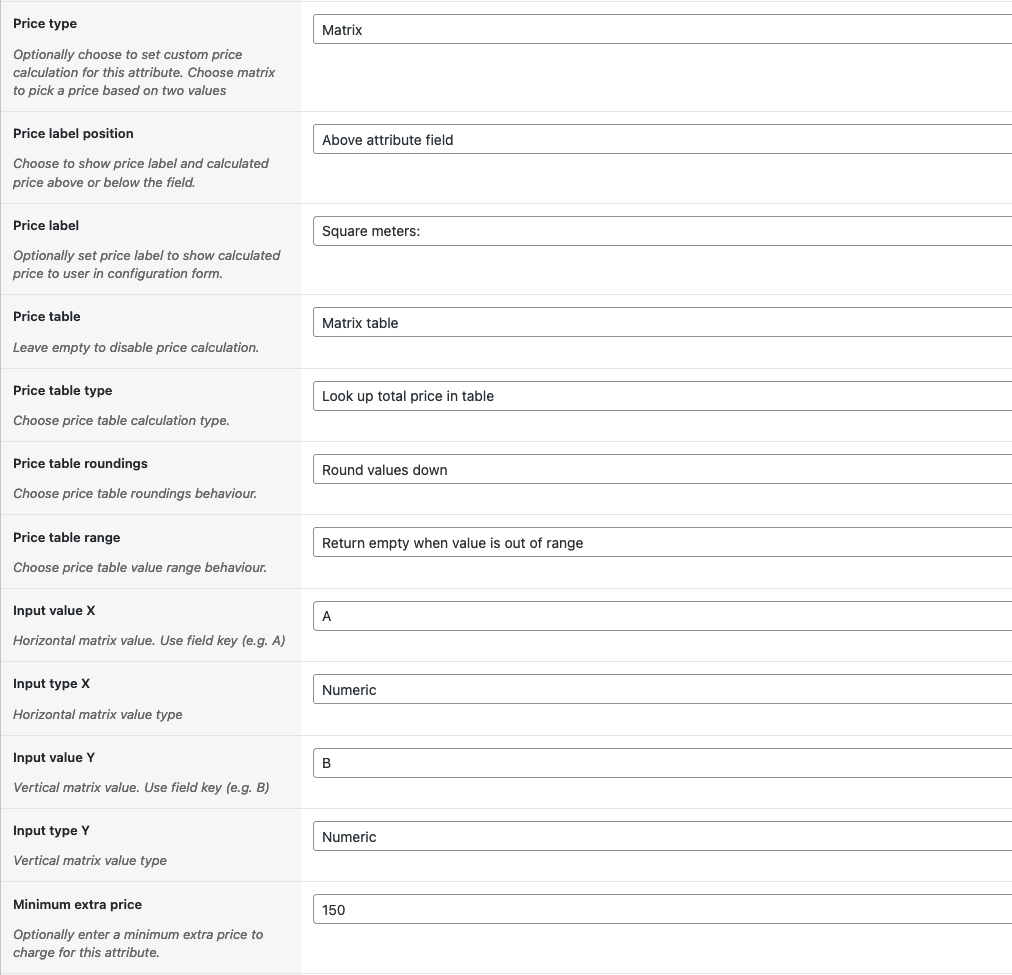Click the "Price label position" heading

pos(73,134)
